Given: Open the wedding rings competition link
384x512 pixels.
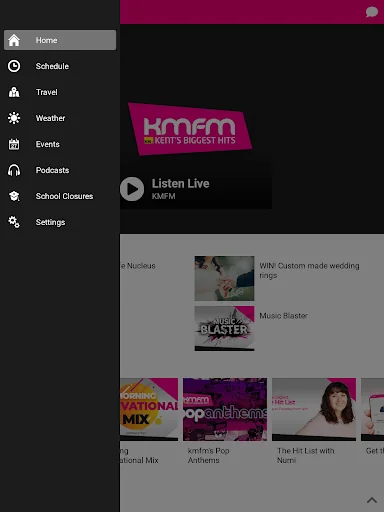Looking at the screenshot, I should 309,270.
